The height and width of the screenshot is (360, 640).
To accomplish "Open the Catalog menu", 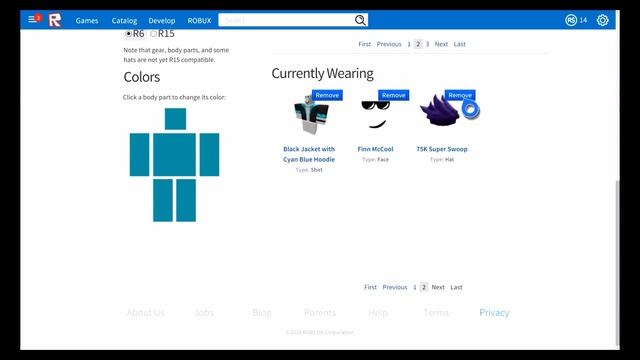I will [x=124, y=20].
